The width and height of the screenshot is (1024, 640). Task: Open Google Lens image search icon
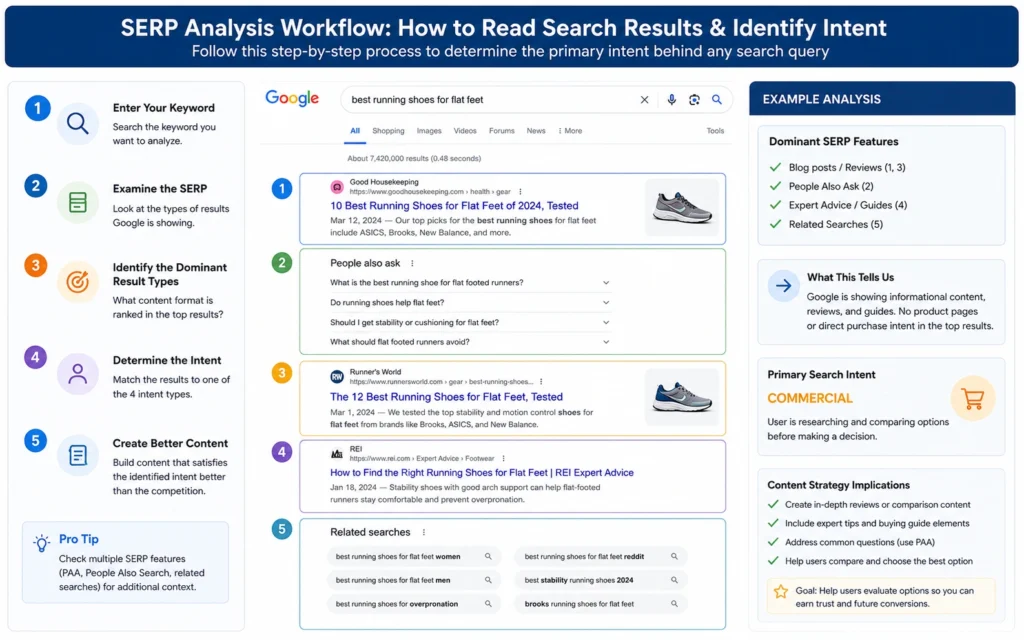pyautogui.click(x=694, y=100)
